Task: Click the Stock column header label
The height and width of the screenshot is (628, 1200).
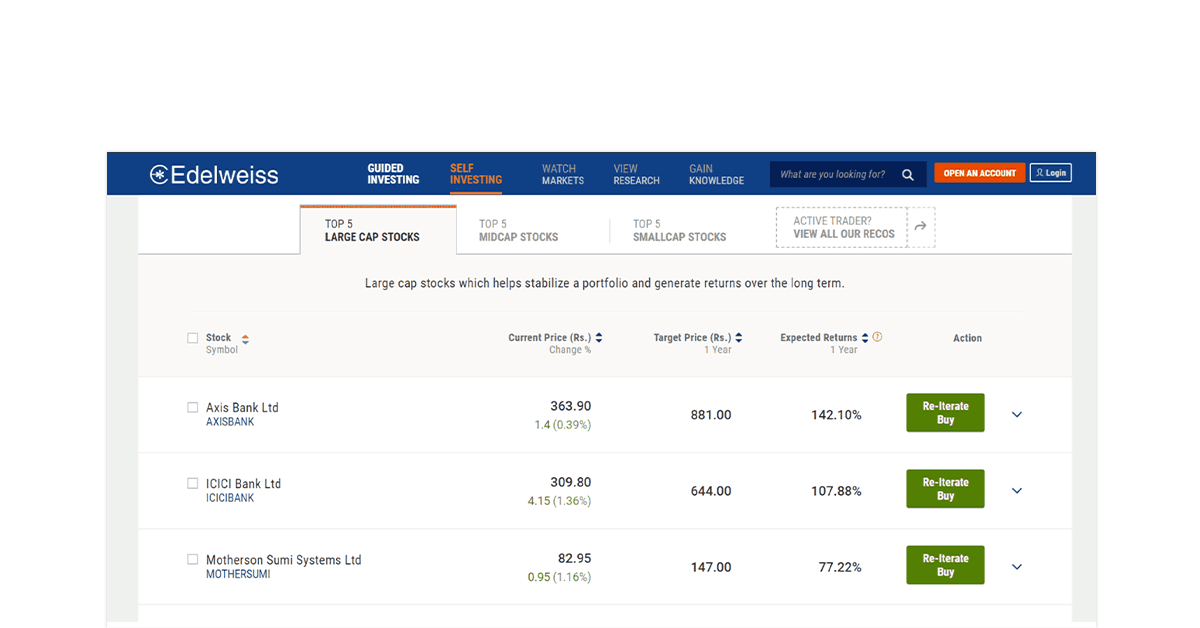Action: [218, 338]
